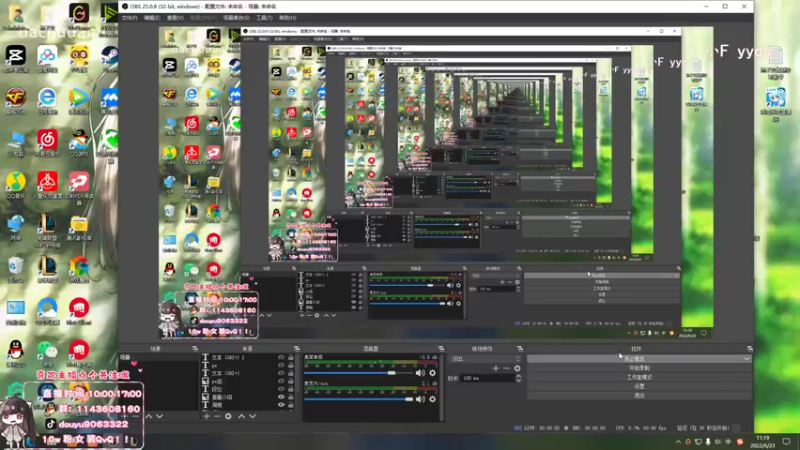Viewport: 800px width, 450px height.
Task: Pop out the Scenes dock panel
Action: click(x=195, y=349)
